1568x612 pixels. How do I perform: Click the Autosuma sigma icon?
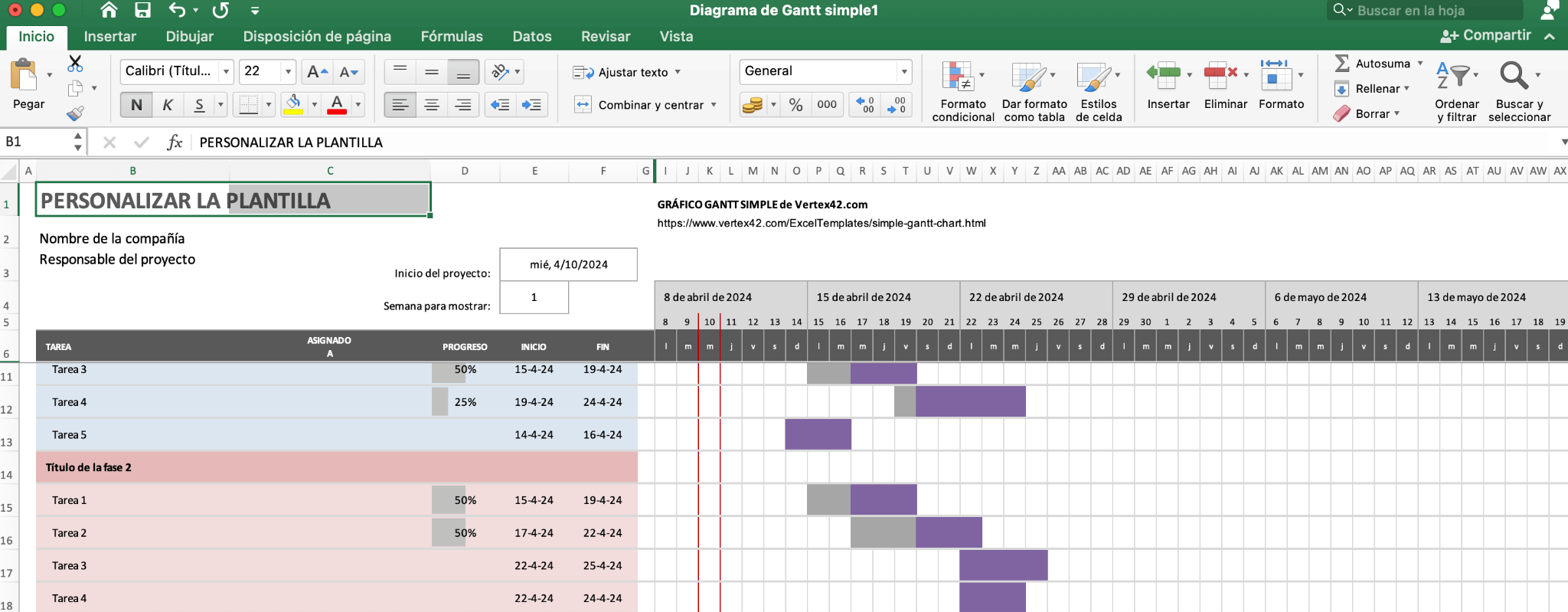[x=1341, y=64]
